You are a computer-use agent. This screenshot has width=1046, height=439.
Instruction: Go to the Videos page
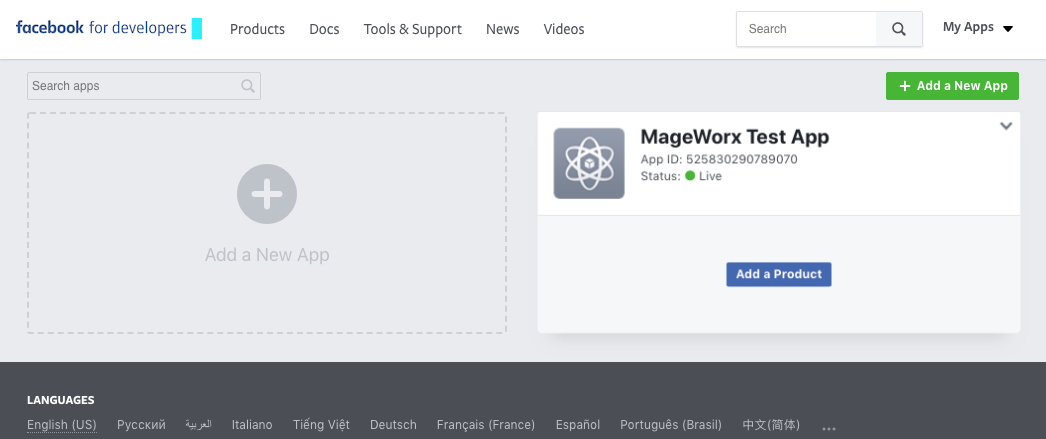tap(564, 29)
